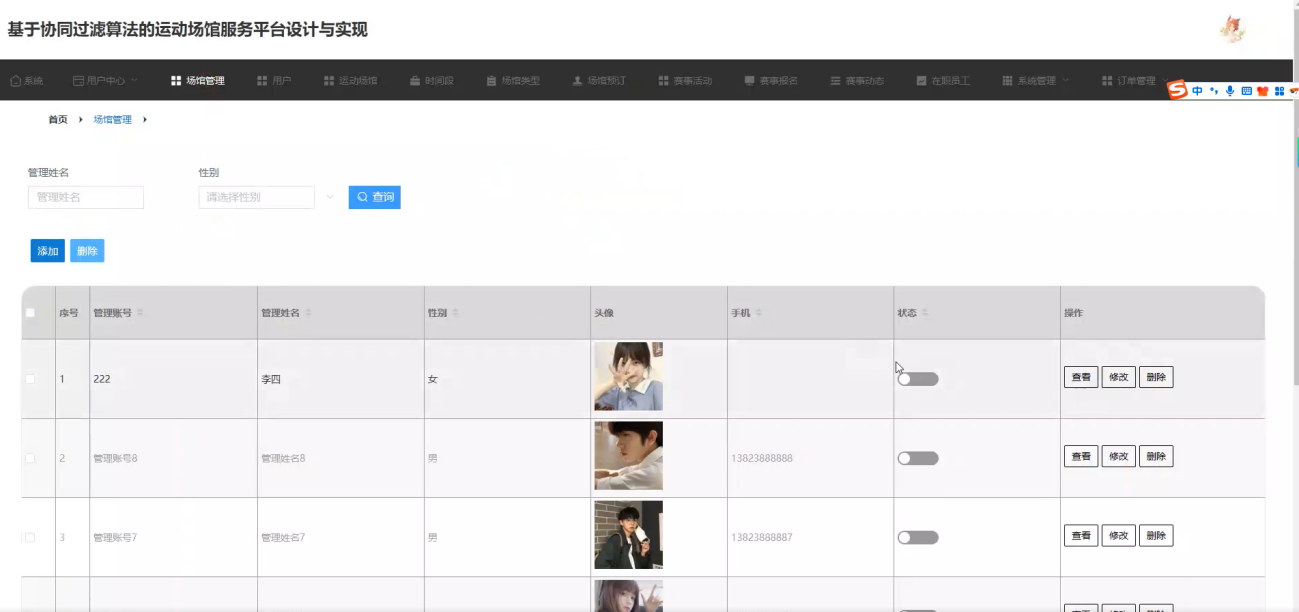Click 修改 for row 管理账号7
Image resolution: width=1299 pixels, height=612 pixels.
[1119, 536]
